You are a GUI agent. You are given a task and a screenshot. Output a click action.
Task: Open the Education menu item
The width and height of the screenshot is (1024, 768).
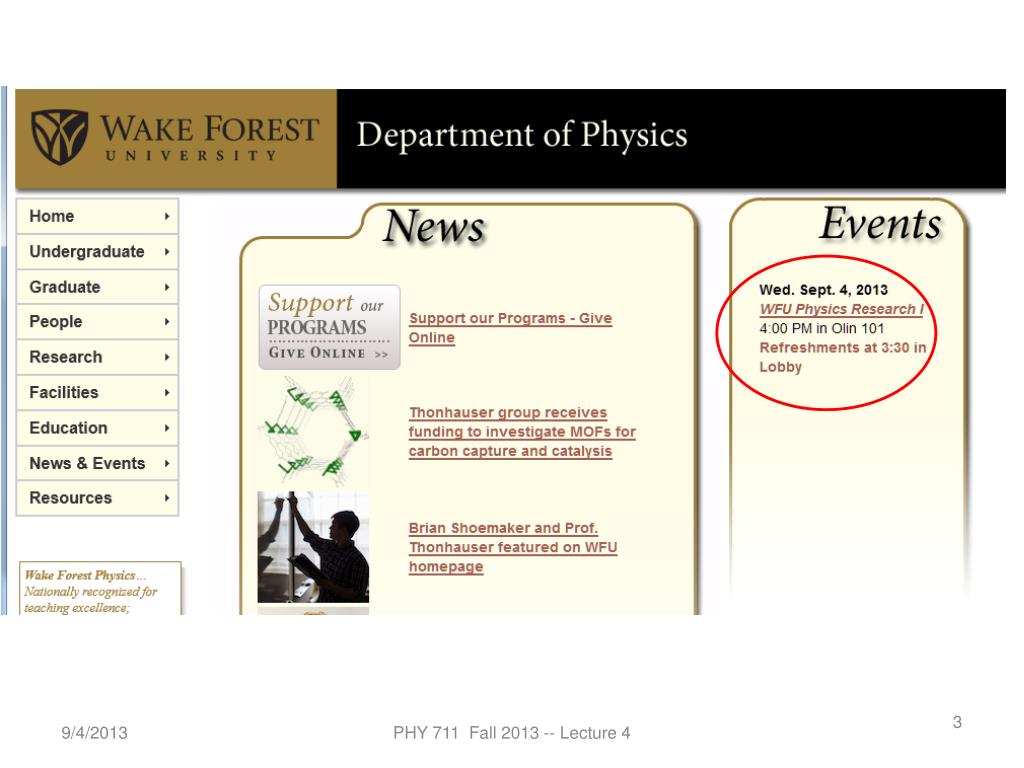(x=97, y=428)
